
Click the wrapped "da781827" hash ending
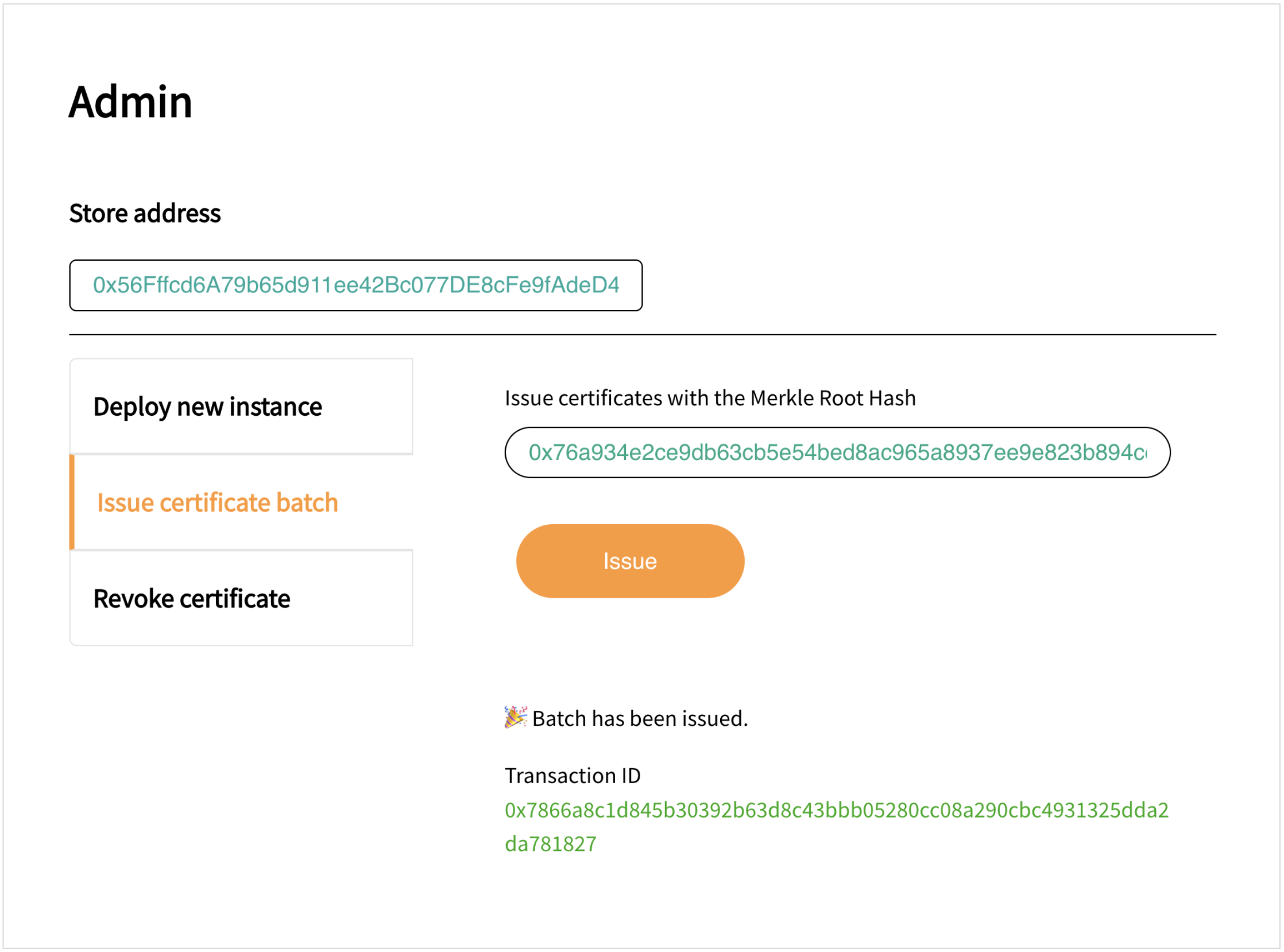coord(550,843)
